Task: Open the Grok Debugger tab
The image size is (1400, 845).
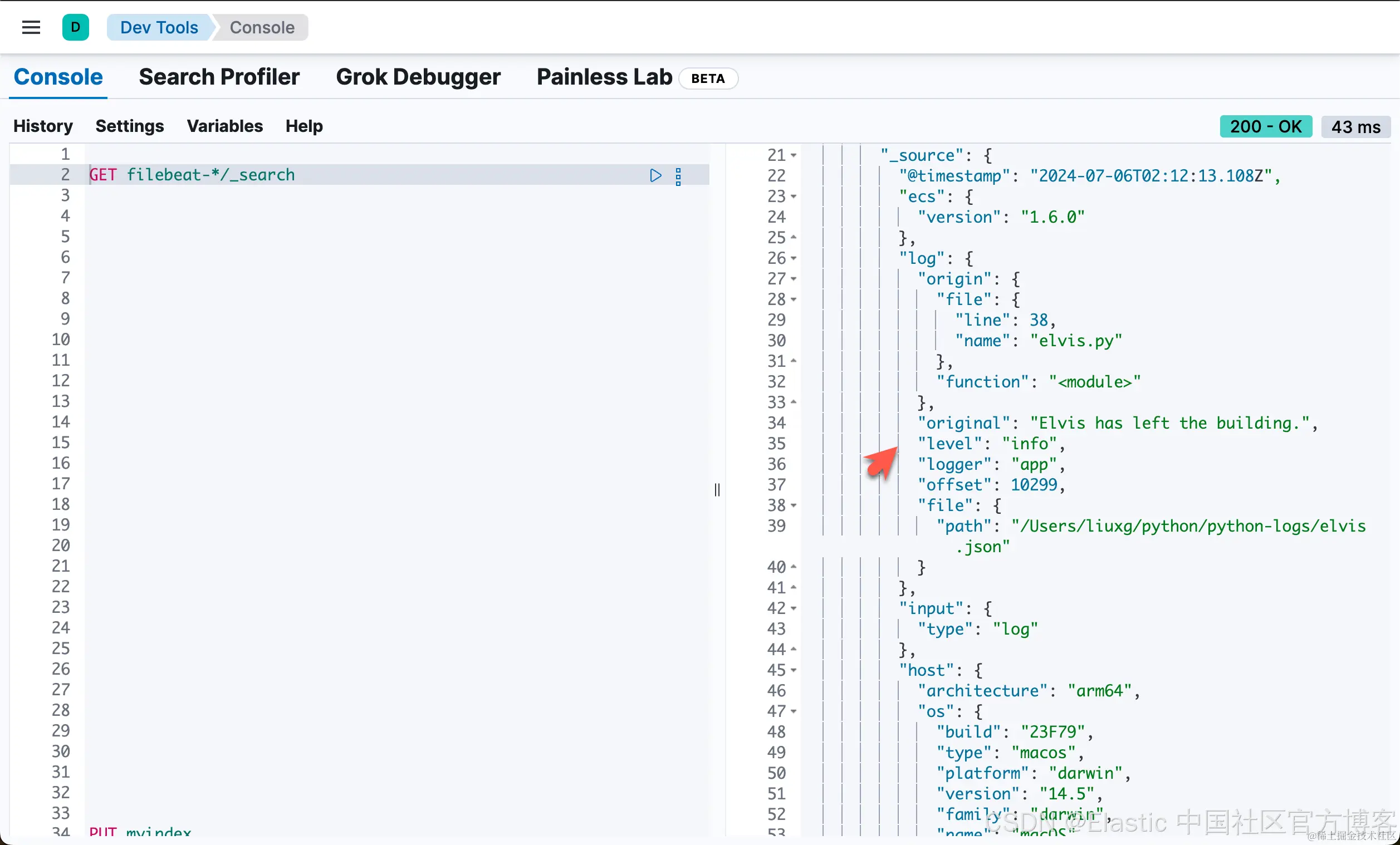Action: pyautogui.click(x=418, y=77)
